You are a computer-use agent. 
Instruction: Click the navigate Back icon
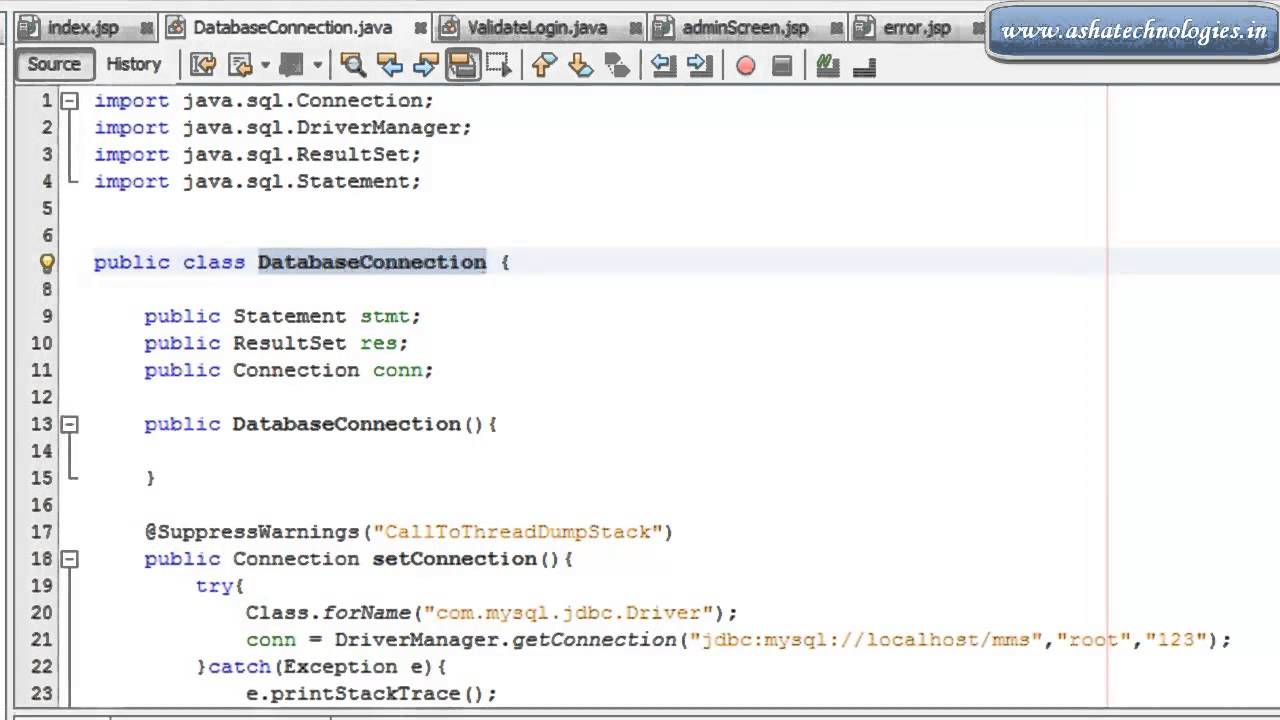tap(240, 66)
